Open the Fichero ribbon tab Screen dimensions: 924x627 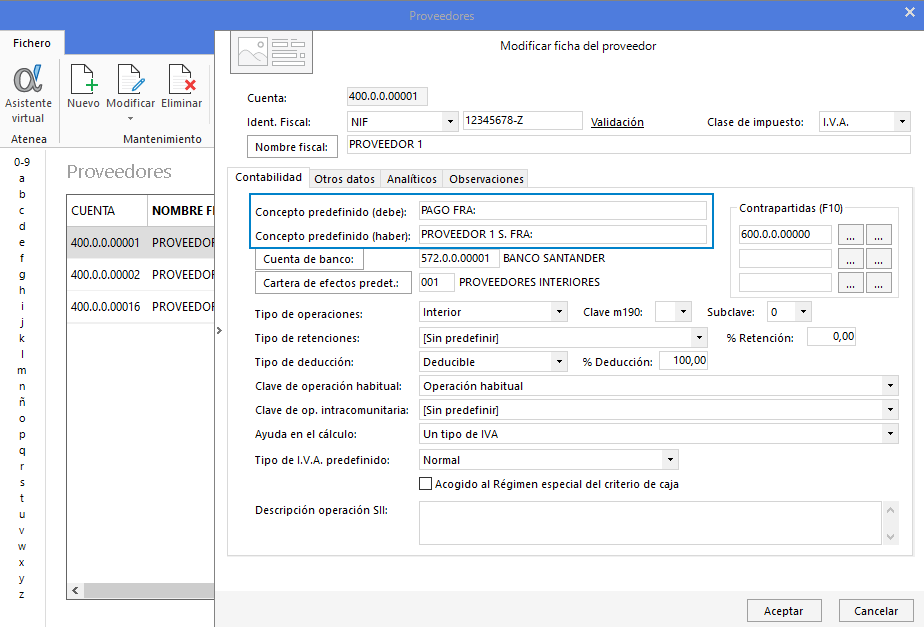coord(32,43)
